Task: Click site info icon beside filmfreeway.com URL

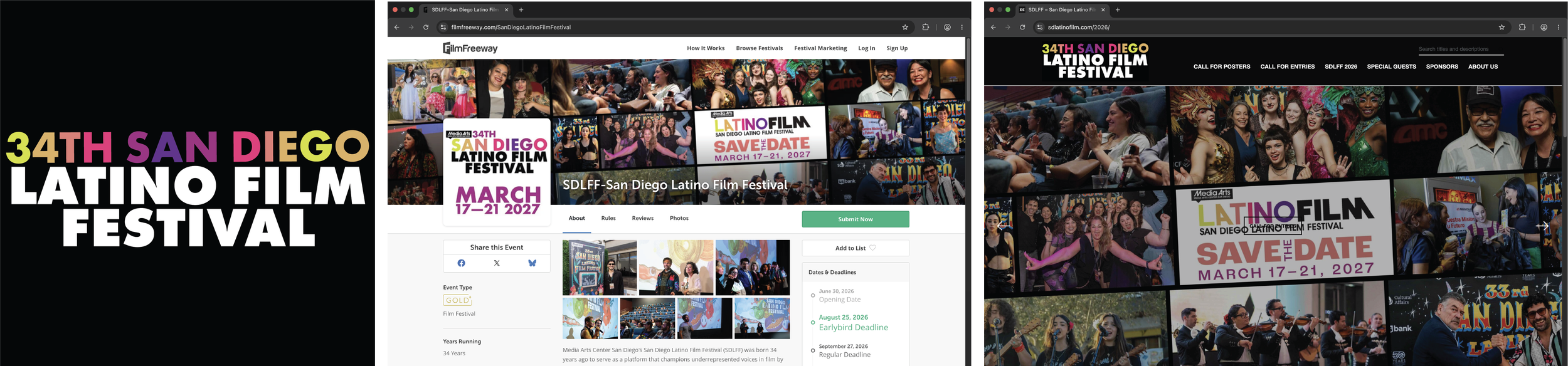Action: pos(443,27)
